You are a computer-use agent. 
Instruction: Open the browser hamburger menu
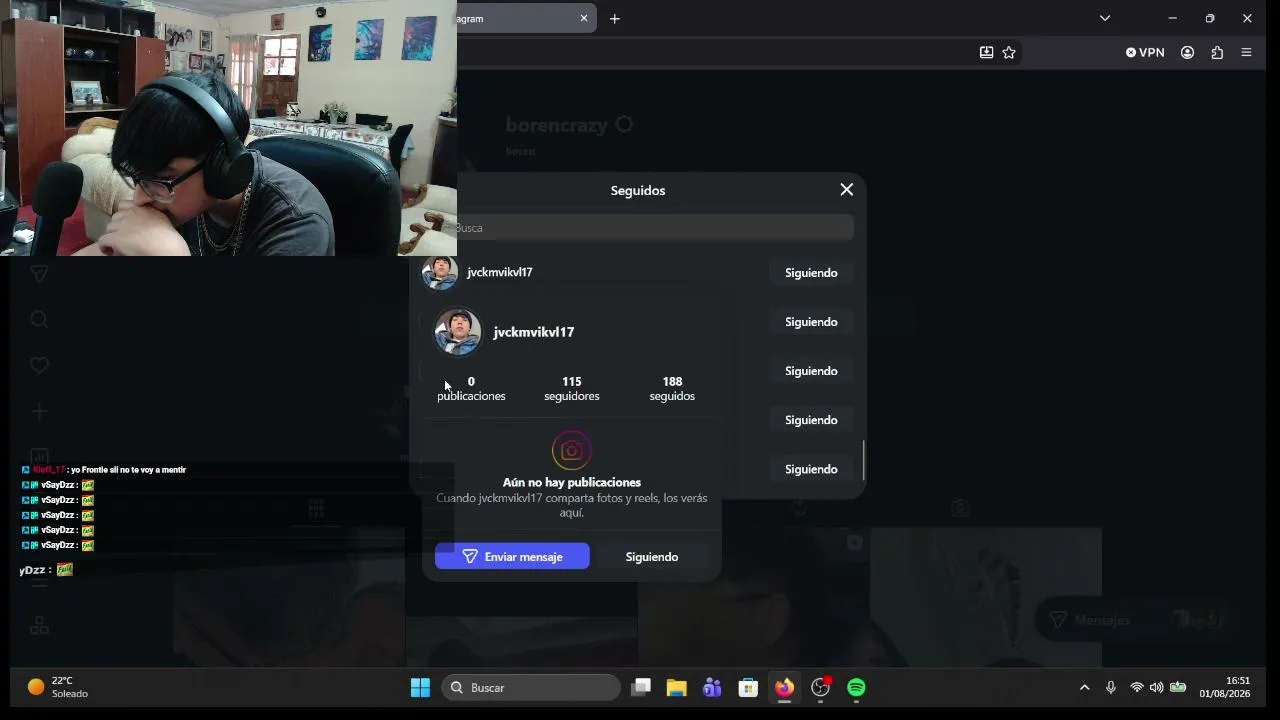click(1246, 52)
